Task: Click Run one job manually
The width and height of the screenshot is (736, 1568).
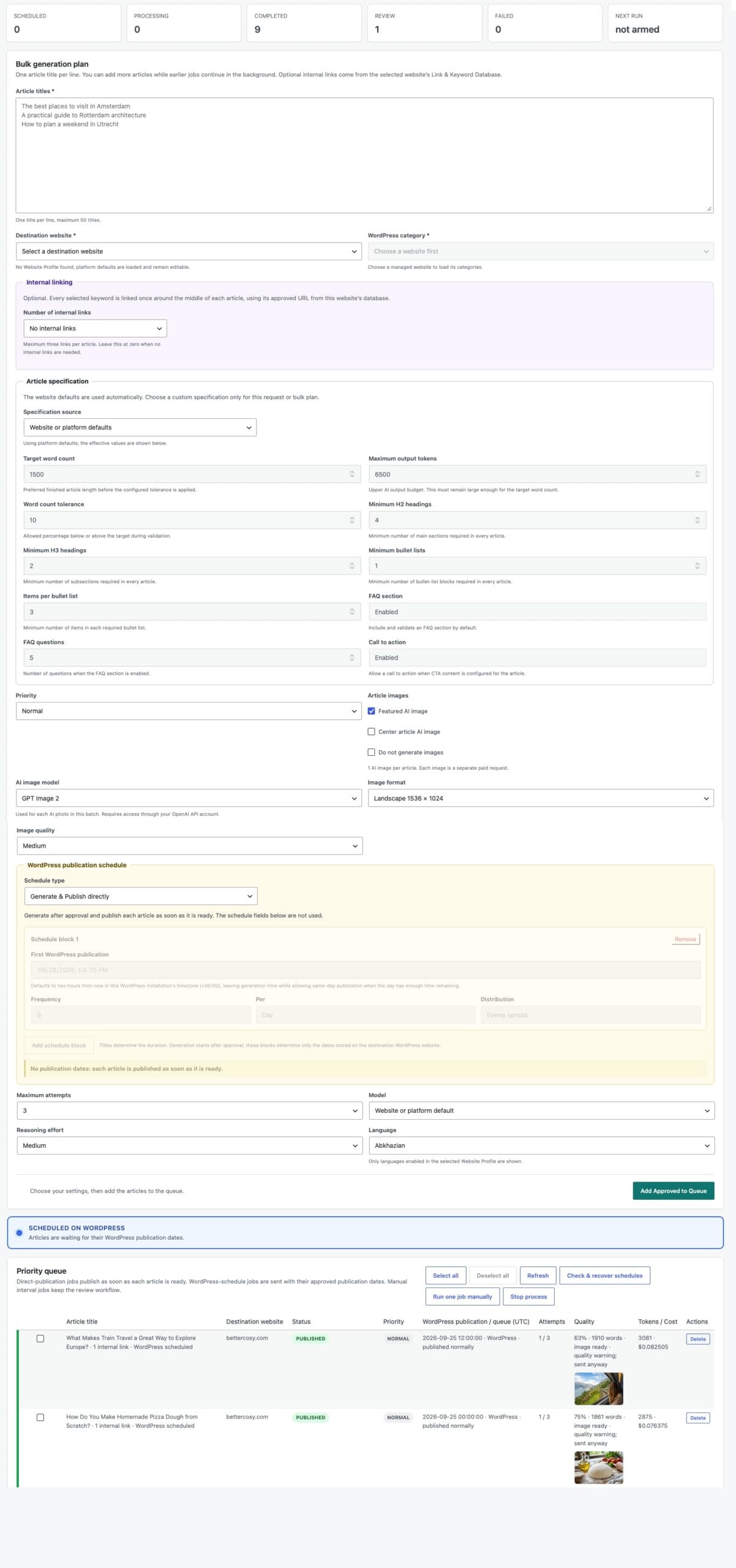Action: (462, 1297)
